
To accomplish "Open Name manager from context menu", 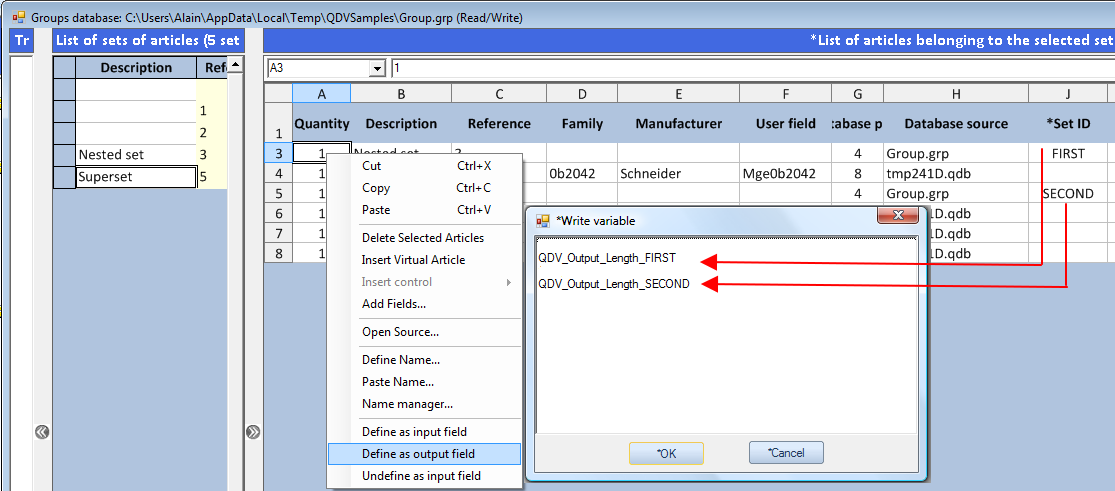I will click(x=407, y=404).
